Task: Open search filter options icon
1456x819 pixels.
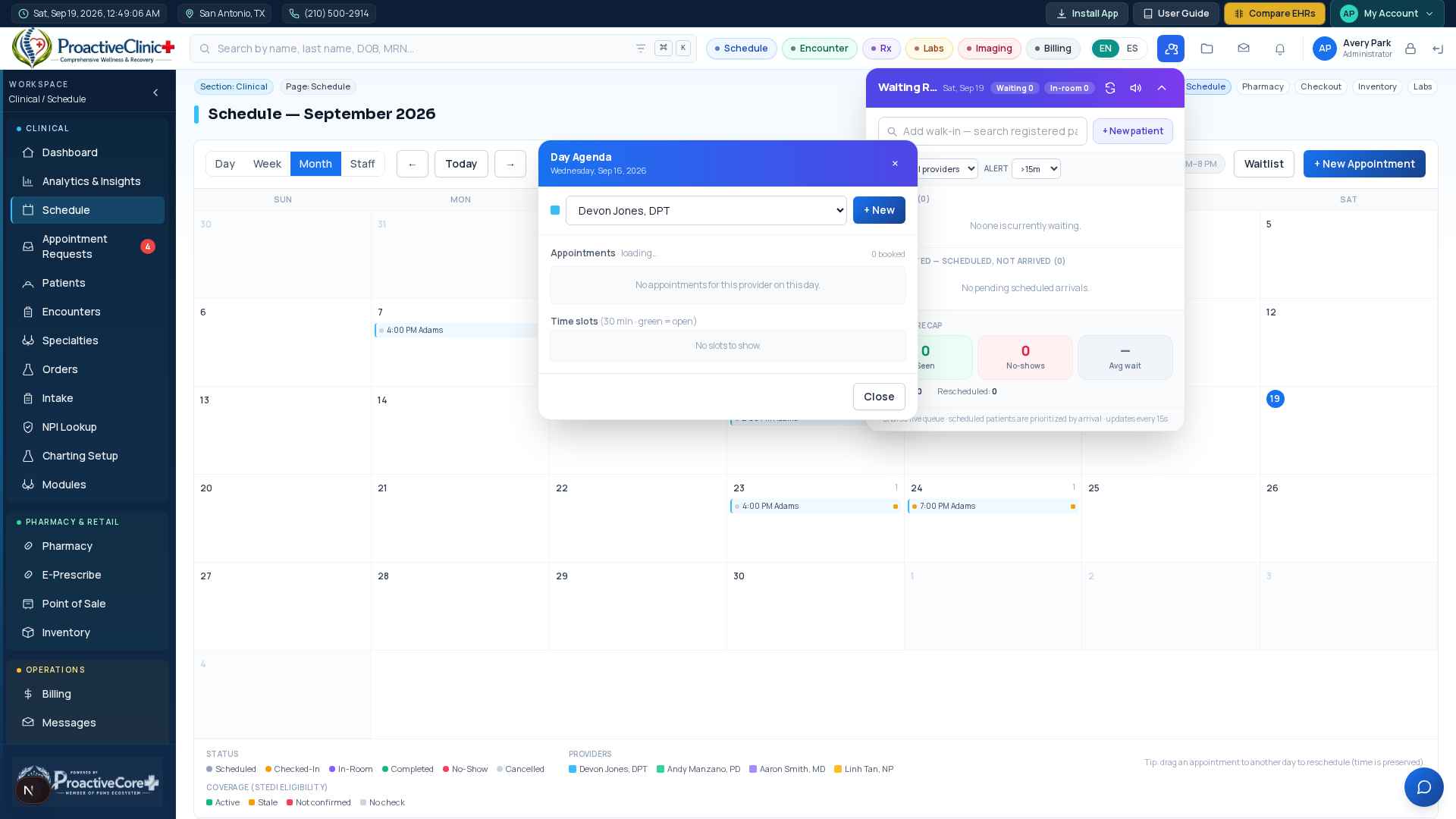Action: click(x=641, y=49)
